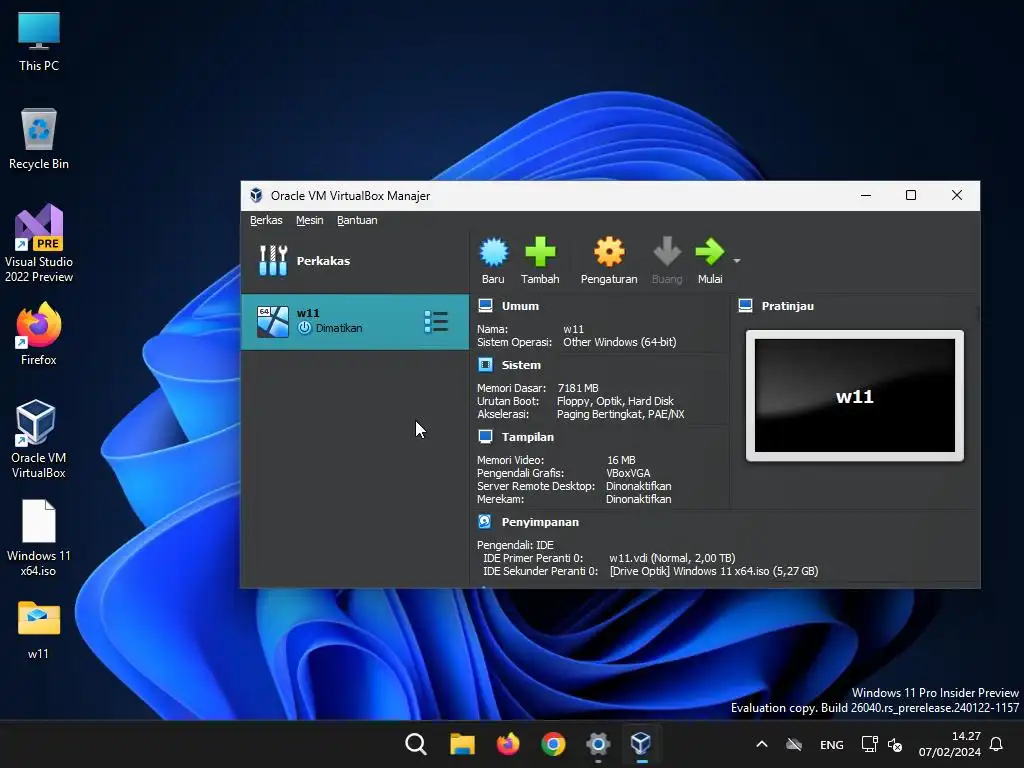This screenshot has width=1024, height=768.
Task: Select Oracle VM VirtualBox desktop shortcut
Action: 39,440
